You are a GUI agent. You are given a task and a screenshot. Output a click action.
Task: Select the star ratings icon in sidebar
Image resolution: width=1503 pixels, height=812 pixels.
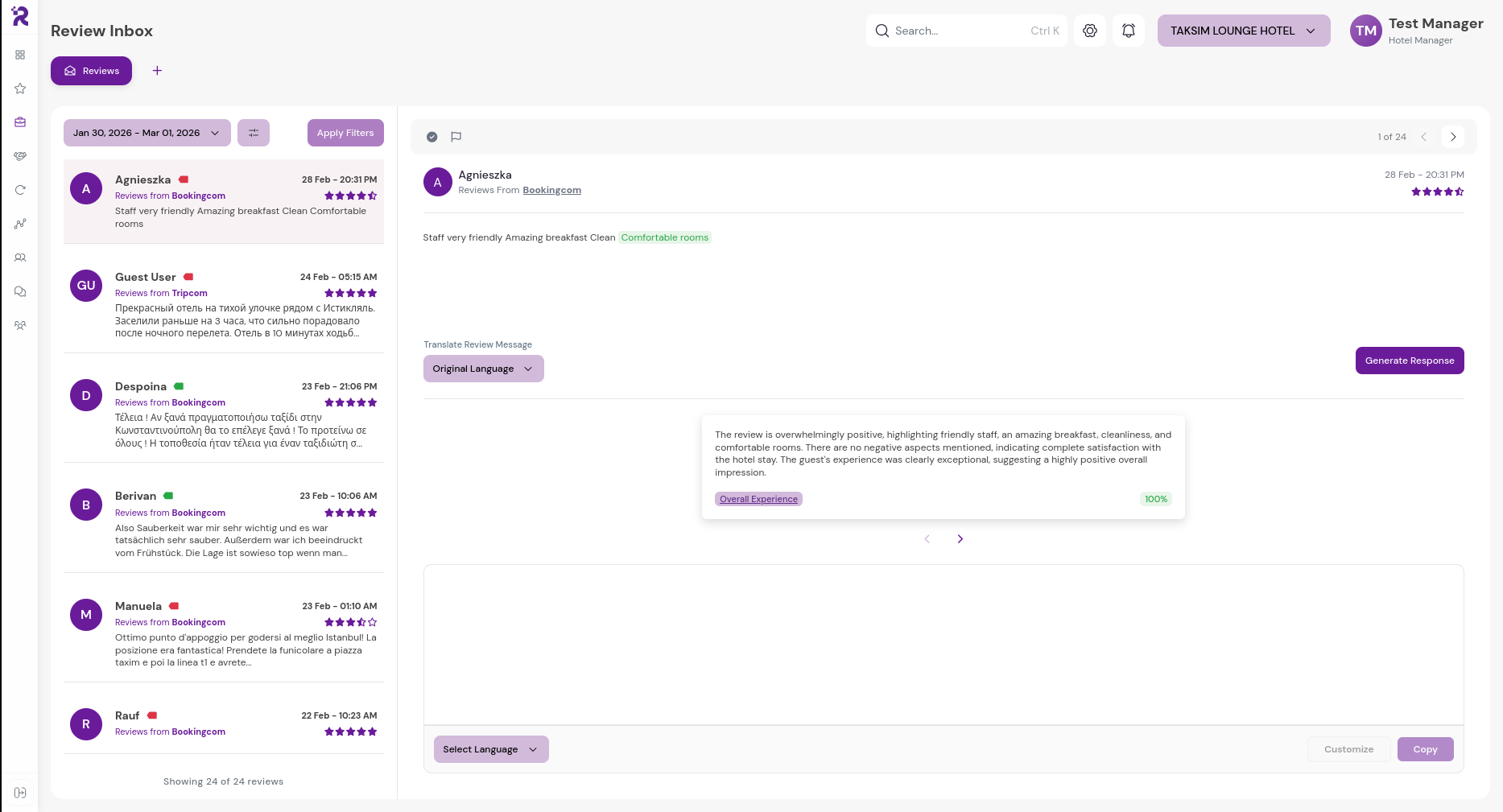[21, 89]
